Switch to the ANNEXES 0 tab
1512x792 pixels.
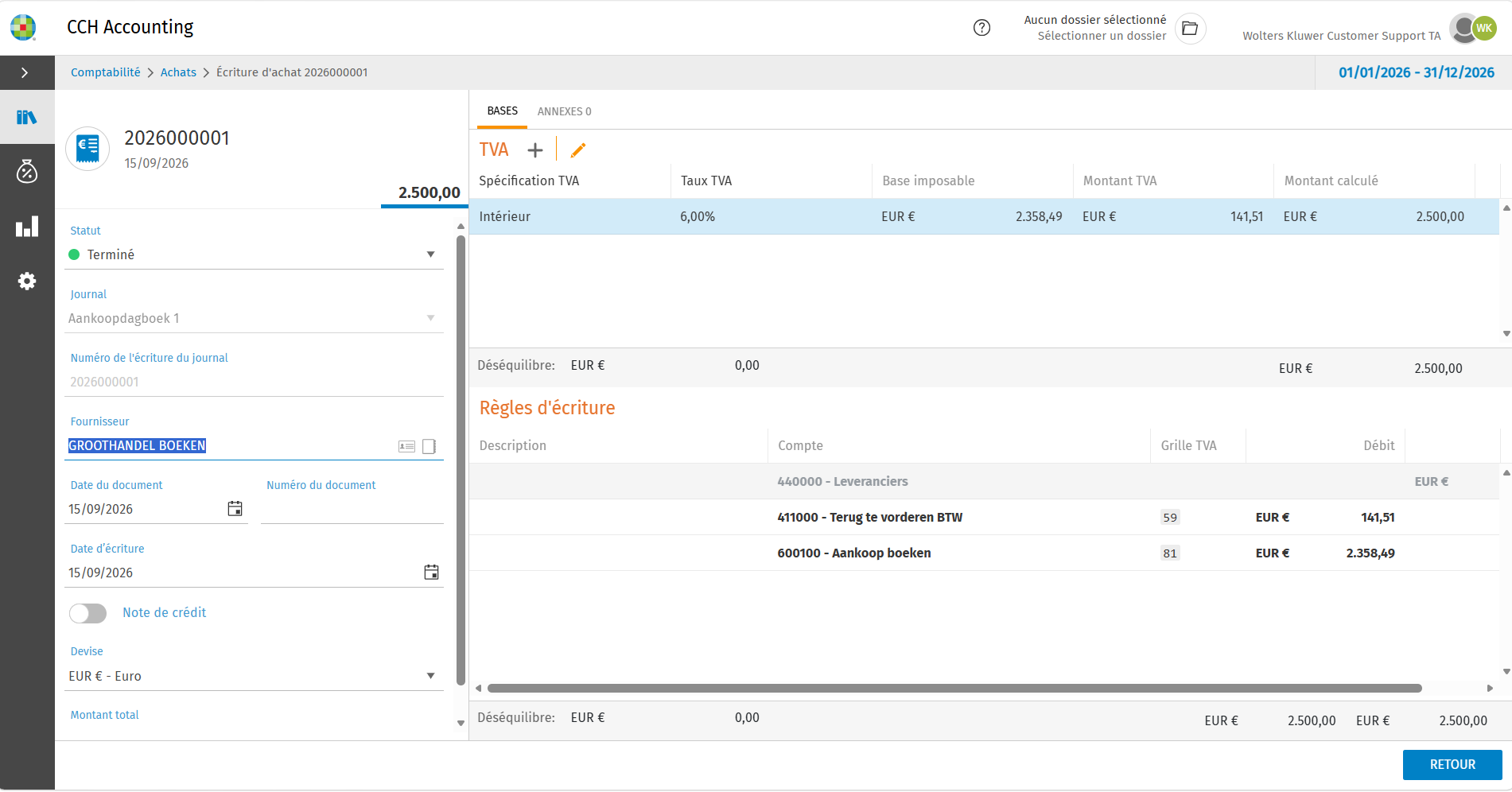pos(564,111)
